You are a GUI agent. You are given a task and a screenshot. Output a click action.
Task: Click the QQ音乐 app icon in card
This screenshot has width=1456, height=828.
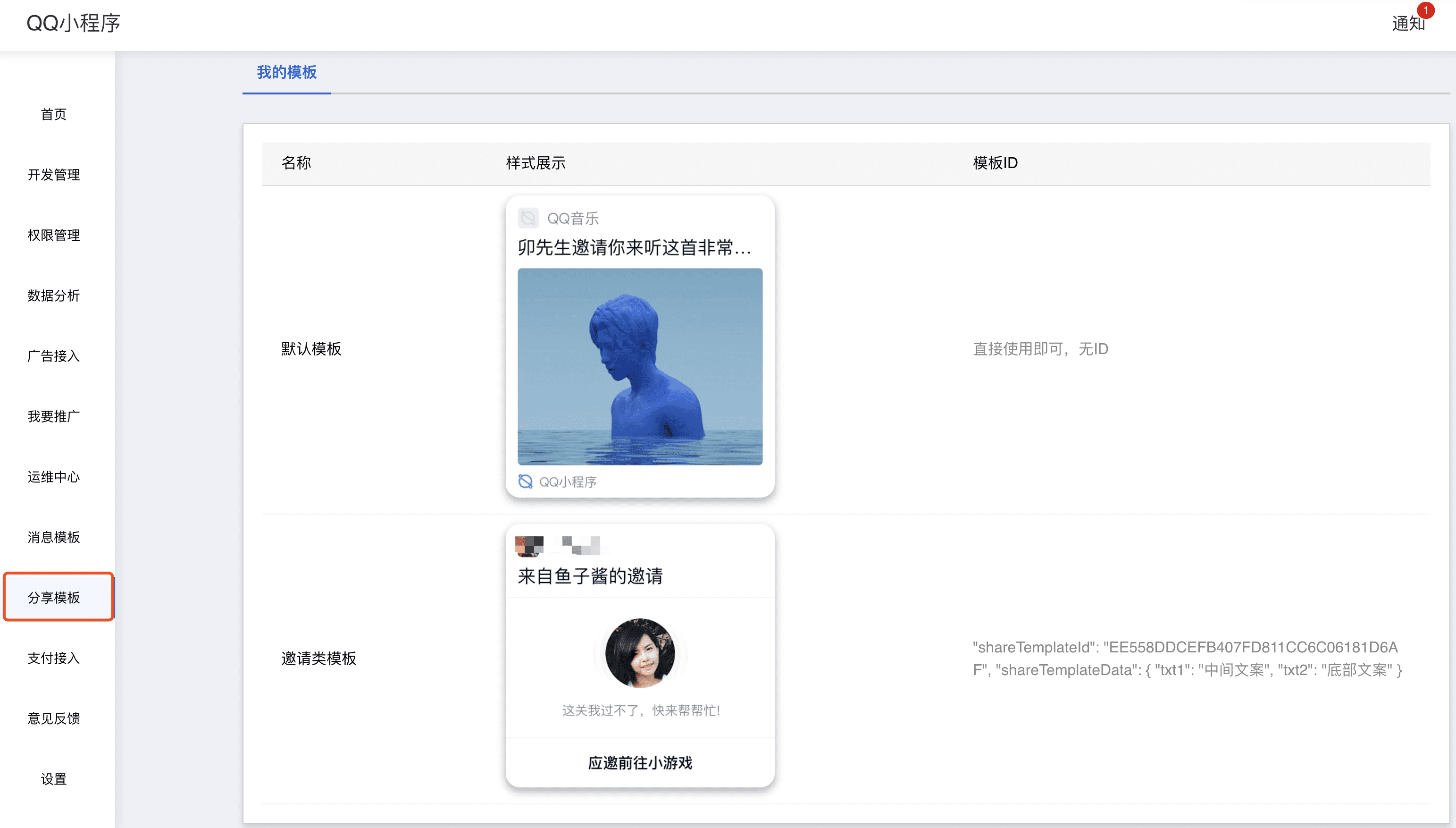pyautogui.click(x=528, y=218)
